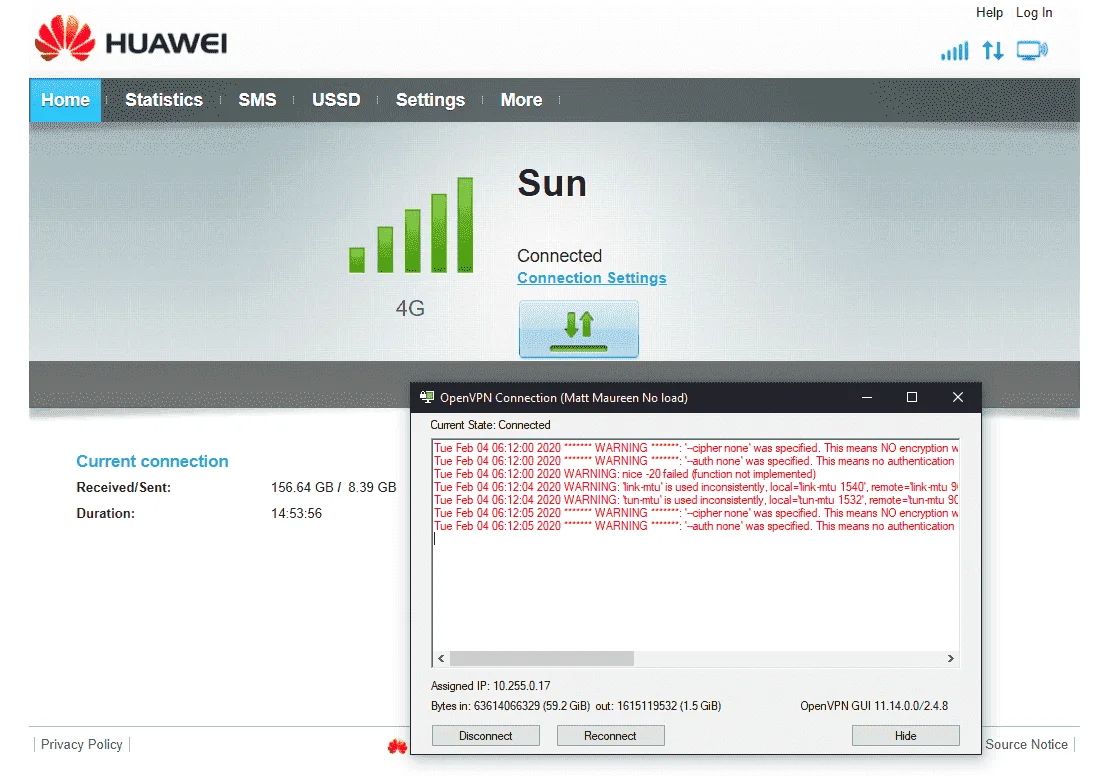Click the duration value '14:53:56'
The height and width of the screenshot is (781, 1100).
[x=297, y=514]
